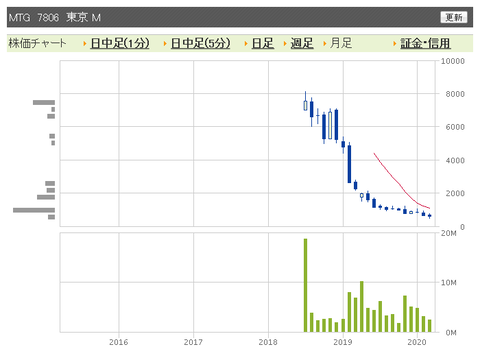
Task: Click the 2020 x-axis label
Action: coord(417,342)
